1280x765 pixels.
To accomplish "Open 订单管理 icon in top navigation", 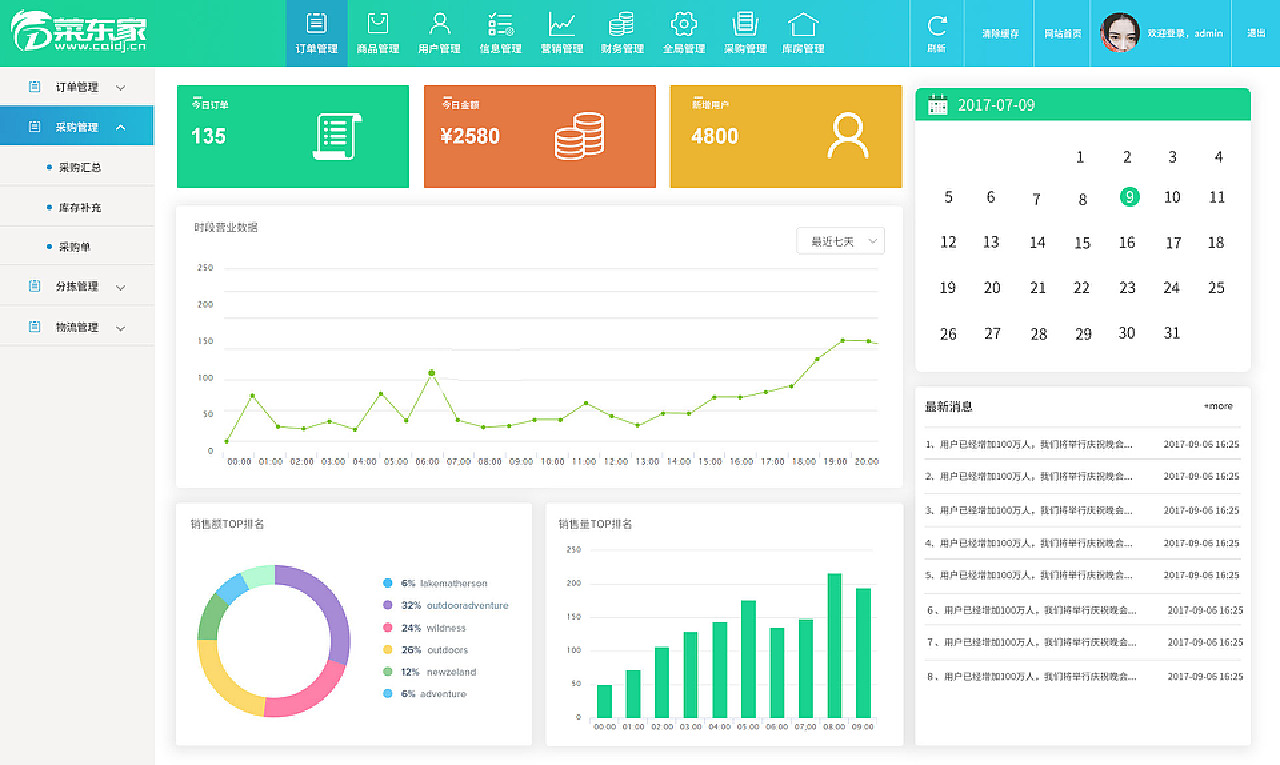I will tap(316, 23).
